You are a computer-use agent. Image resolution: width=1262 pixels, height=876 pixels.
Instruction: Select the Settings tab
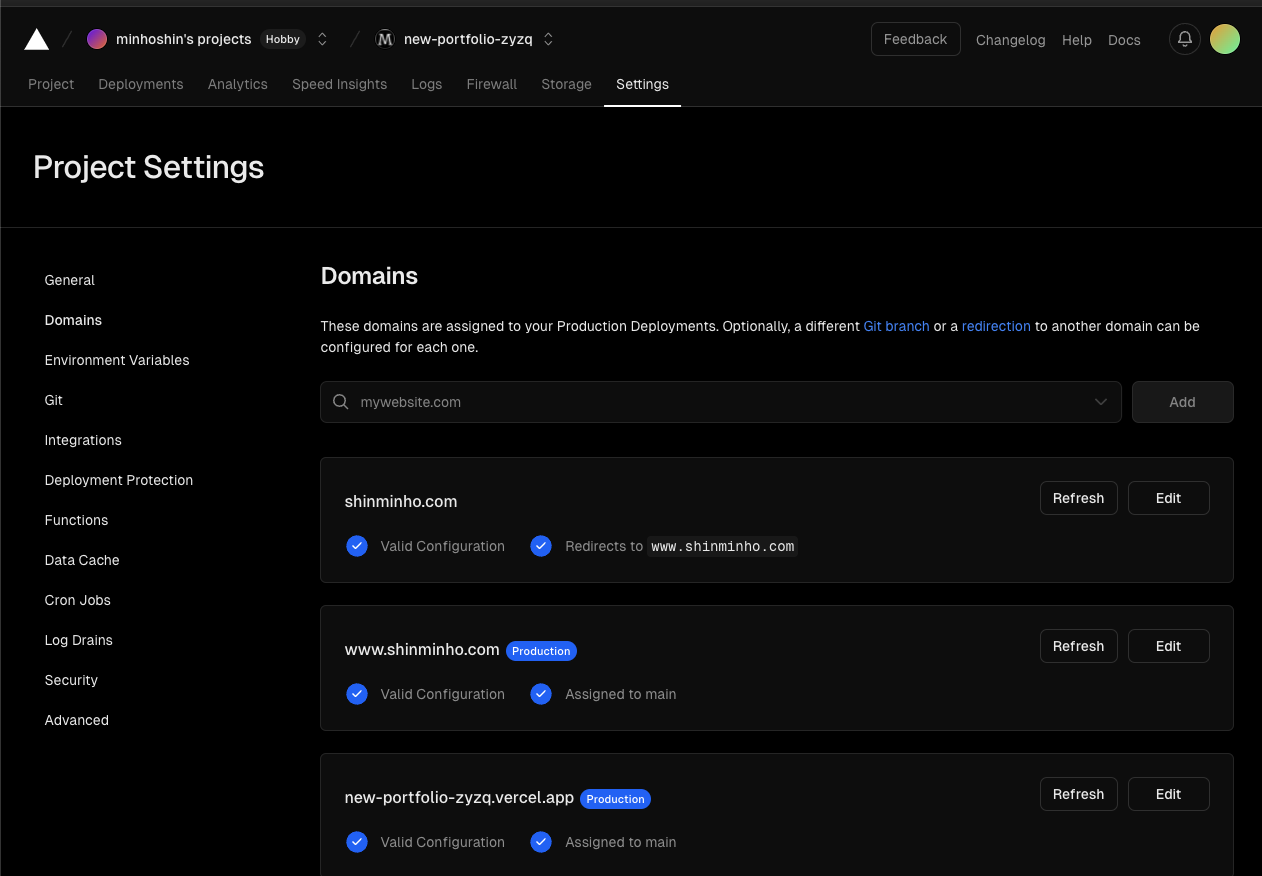tap(643, 84)
